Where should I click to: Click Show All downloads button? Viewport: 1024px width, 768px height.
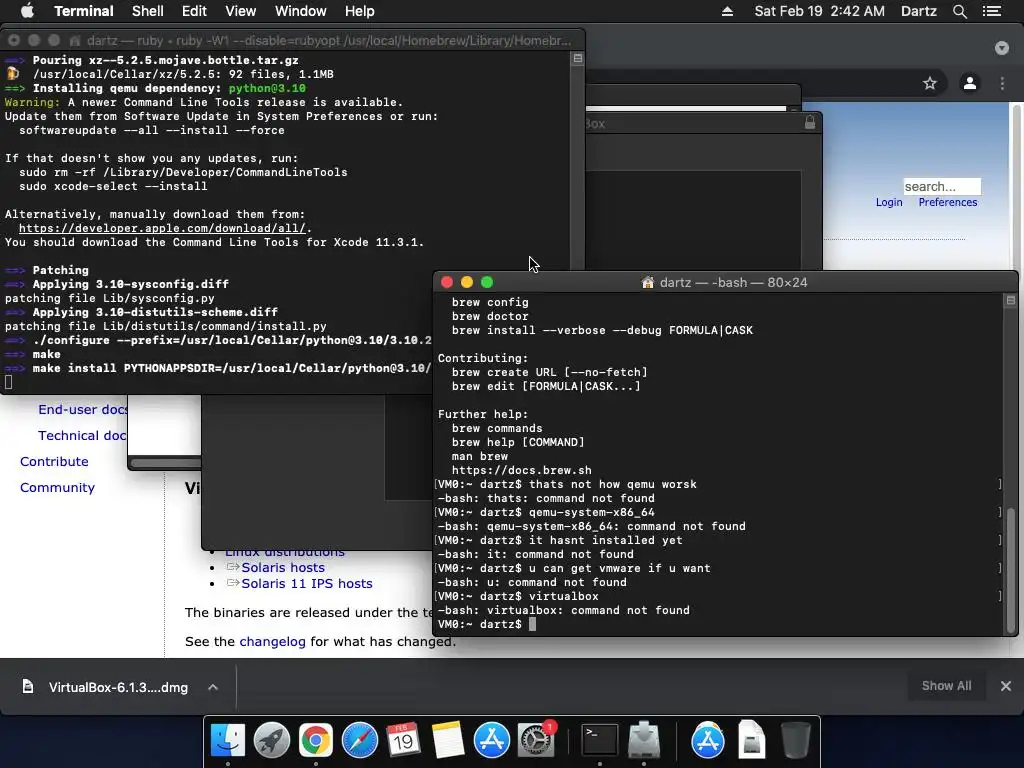pyautogui.click(x=946, y=686)
